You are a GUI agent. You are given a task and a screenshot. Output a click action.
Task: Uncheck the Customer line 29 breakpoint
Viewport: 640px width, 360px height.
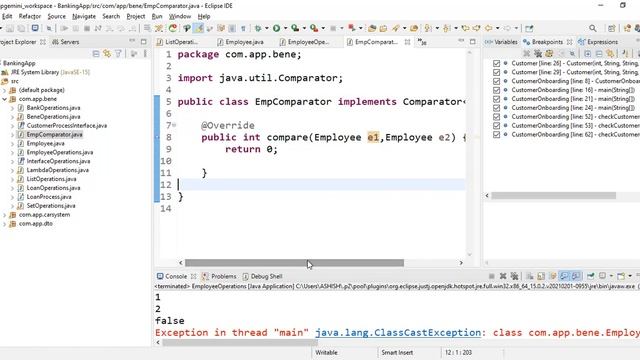(496, 72)
